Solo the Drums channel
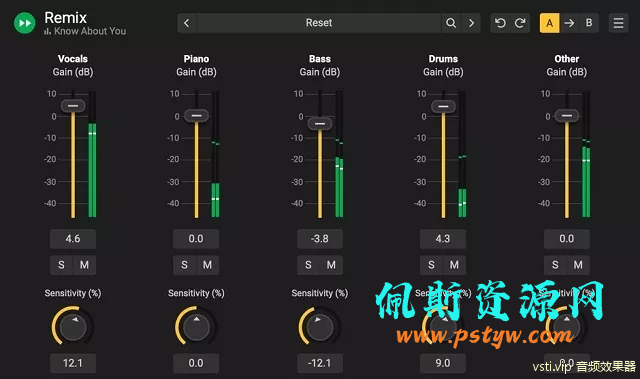 [x=431, y=265]
